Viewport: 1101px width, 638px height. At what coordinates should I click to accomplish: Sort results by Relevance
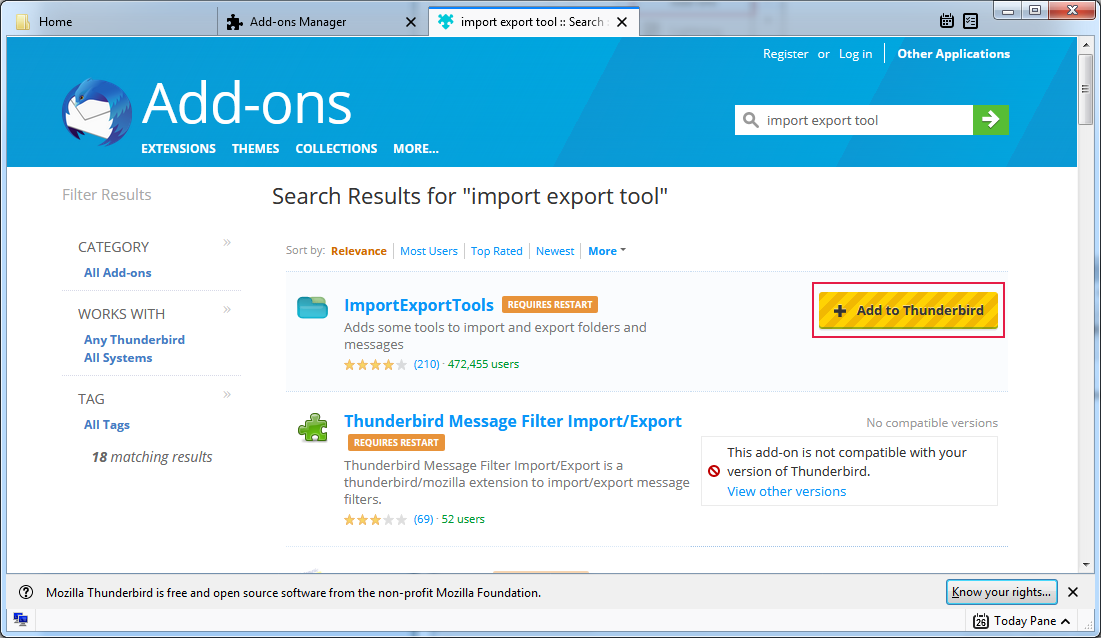click(359, 251)
